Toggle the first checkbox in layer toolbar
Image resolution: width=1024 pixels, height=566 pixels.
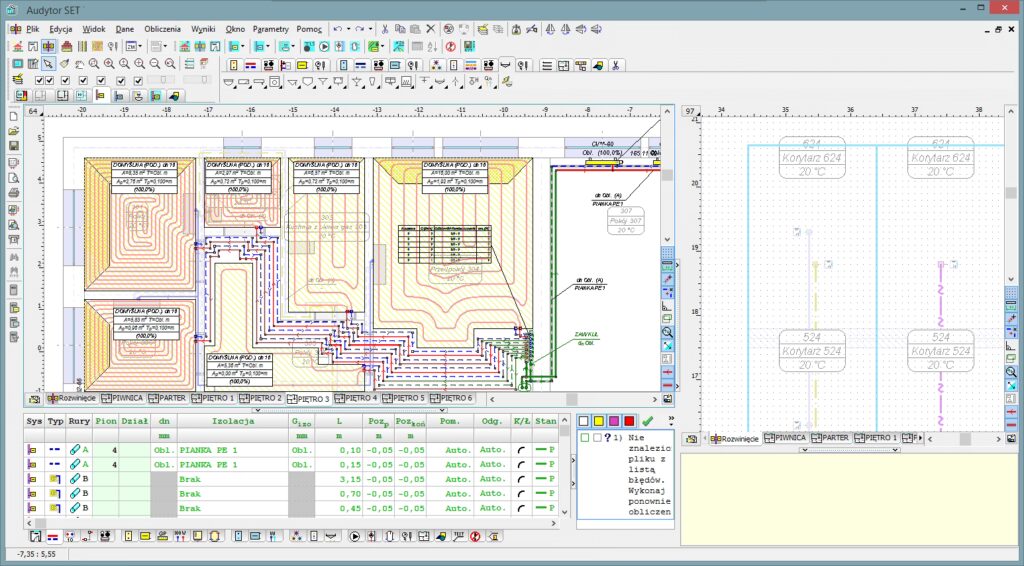click(x=39, y=81)
